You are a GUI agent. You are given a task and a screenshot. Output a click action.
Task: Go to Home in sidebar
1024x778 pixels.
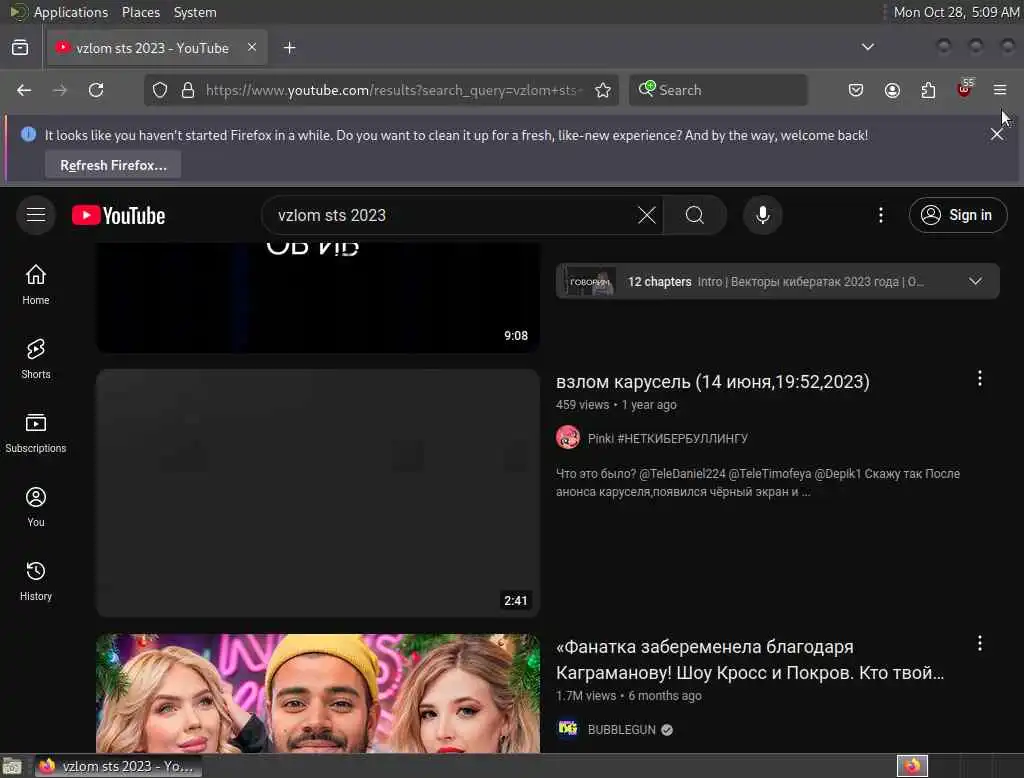click(x=36, y=285)
